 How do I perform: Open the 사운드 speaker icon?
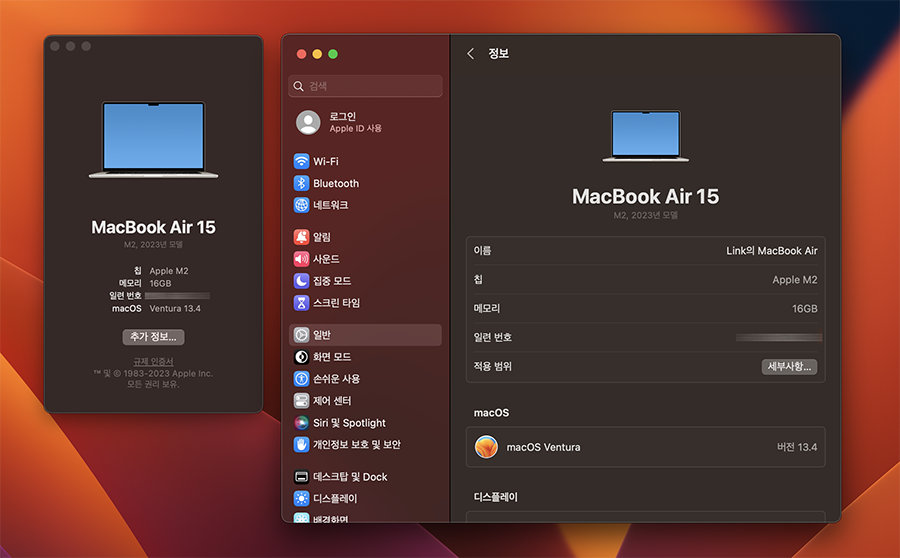click(x=301, y=259)
